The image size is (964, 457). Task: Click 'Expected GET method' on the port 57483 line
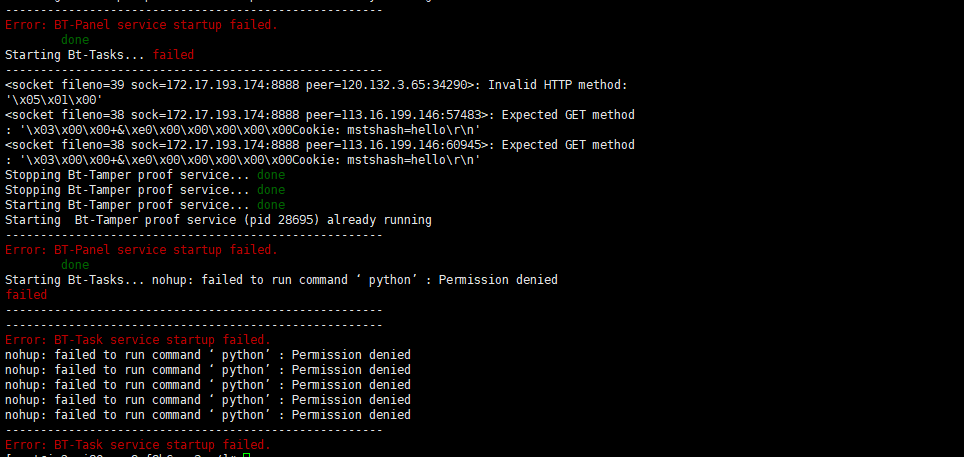tap(568, 115)
